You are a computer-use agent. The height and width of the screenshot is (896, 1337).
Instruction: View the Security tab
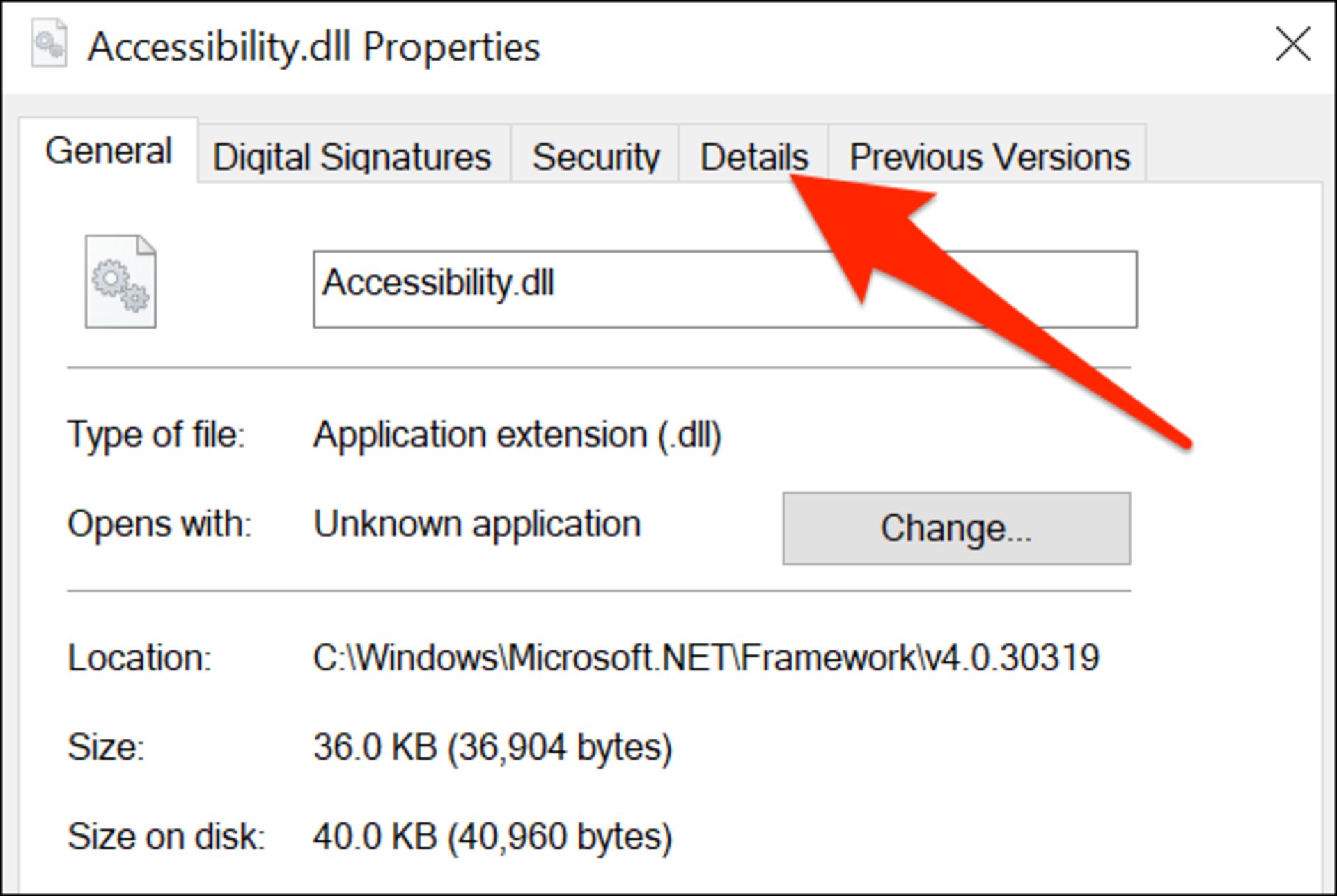(596, 155)
